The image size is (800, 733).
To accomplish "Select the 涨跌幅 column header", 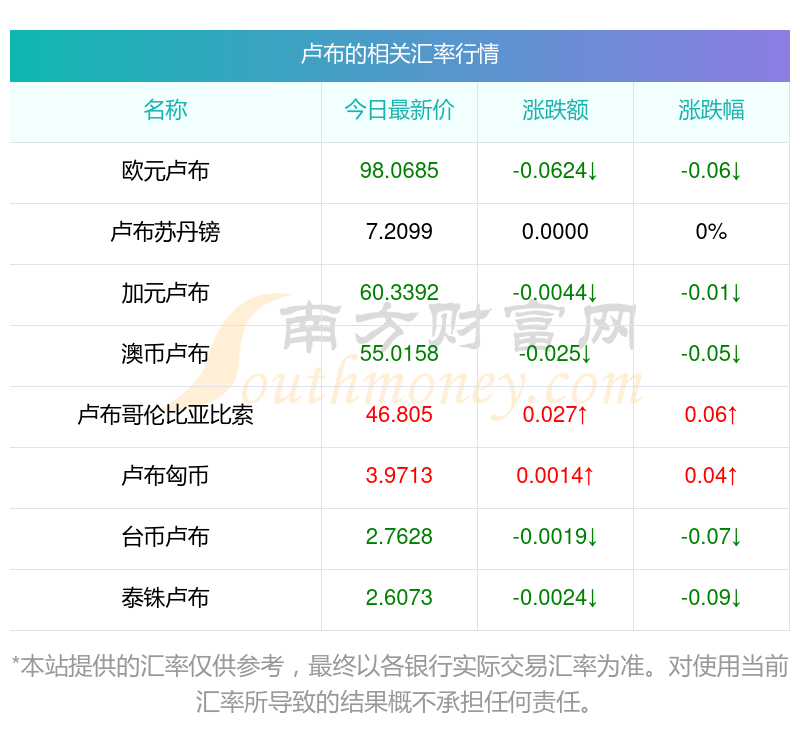I will (711, 110).
